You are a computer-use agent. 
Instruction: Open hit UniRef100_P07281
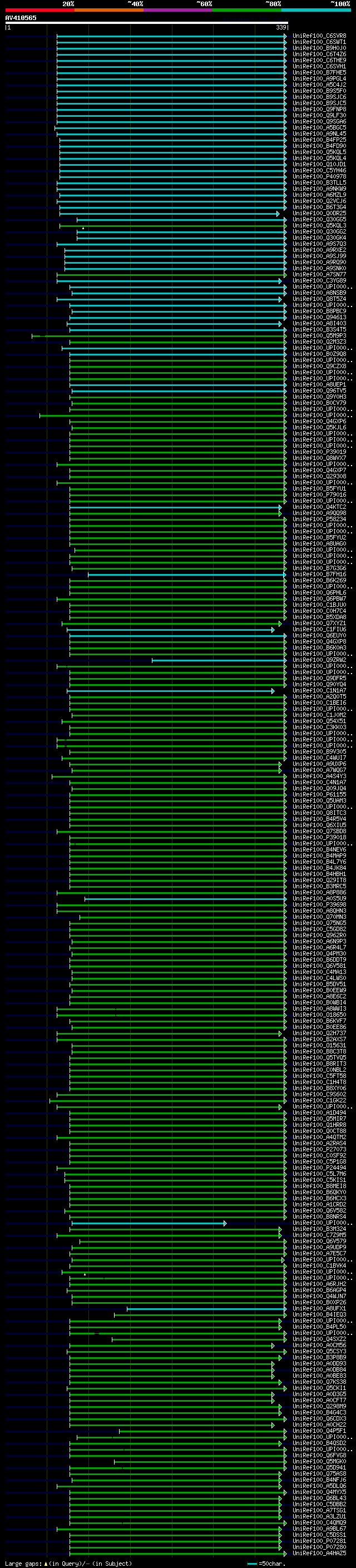pos(319,1541)
